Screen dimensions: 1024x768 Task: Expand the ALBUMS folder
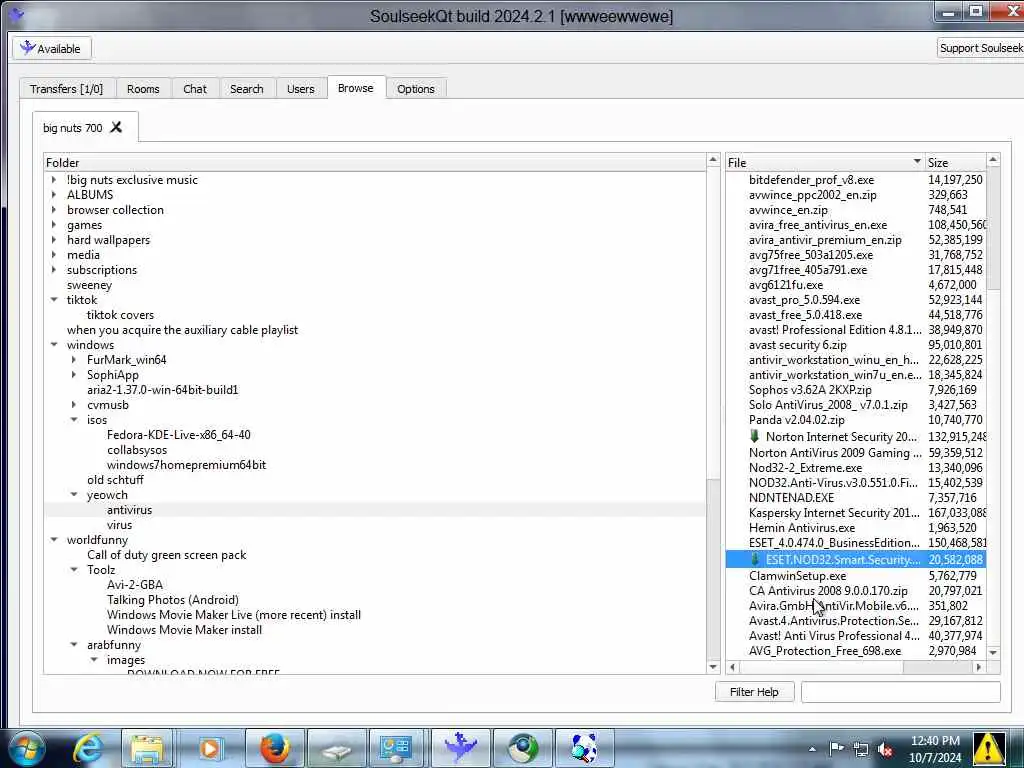[x=54, y=195]
